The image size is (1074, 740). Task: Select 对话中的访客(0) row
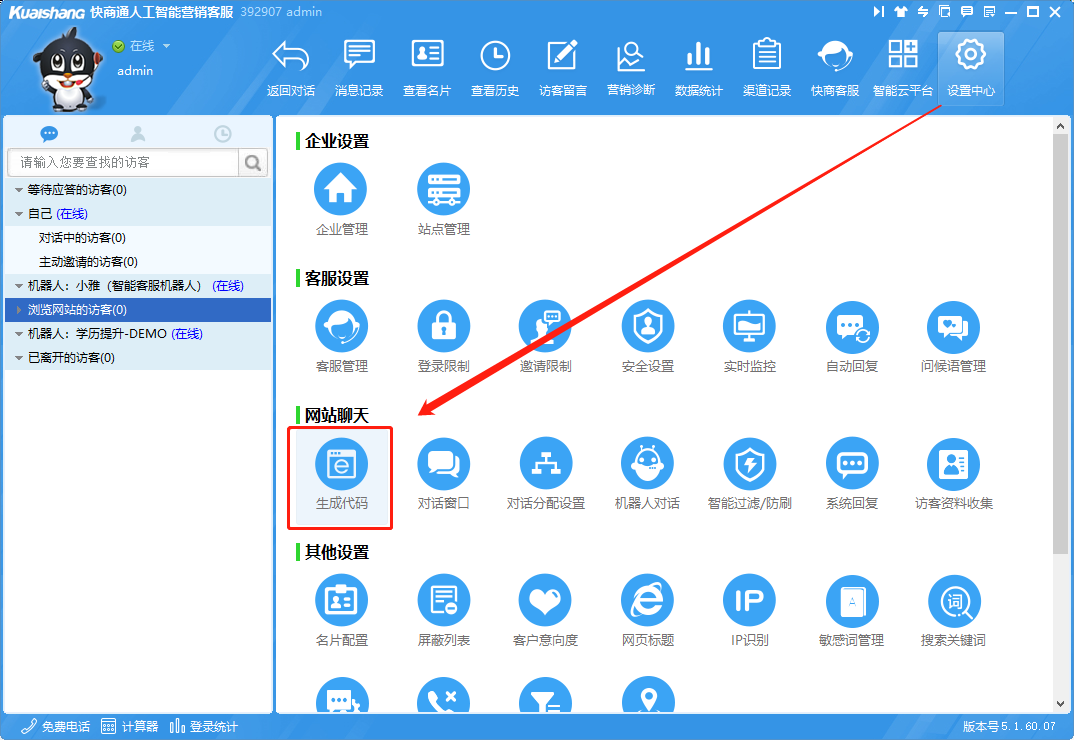[x=138, y=238]
